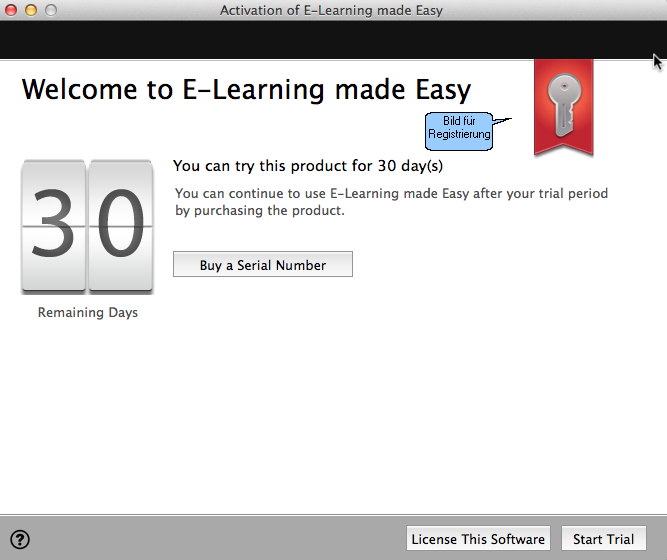
Task: Close the activation window
Action: 12,10
